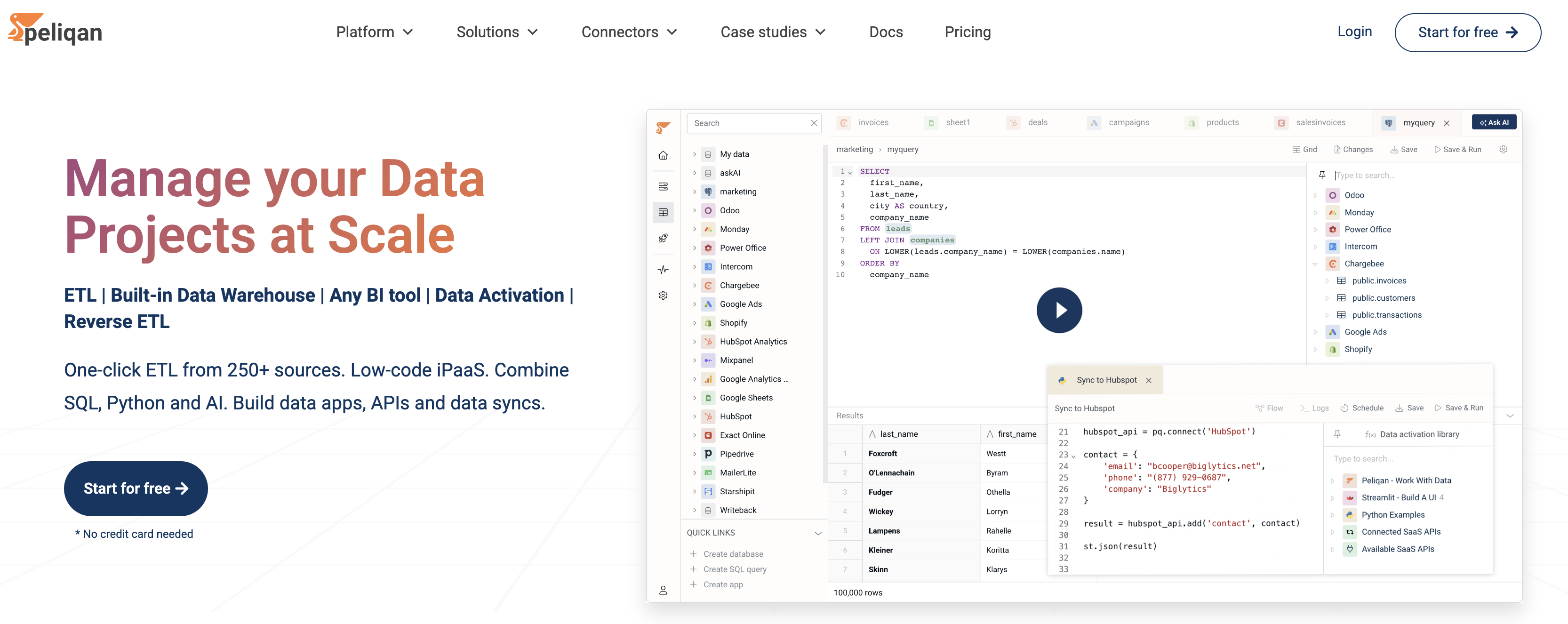Close the Sync to Hubspot tab
This screenshot has height=624, width=1568.
pos(1149,381)
